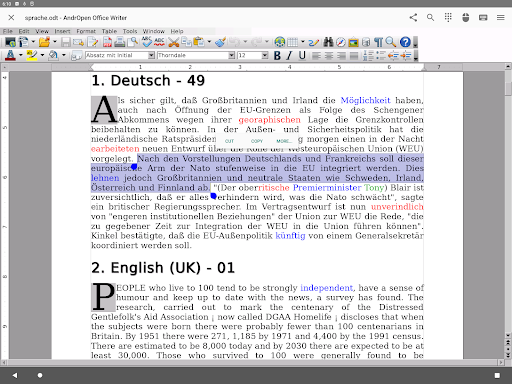
Task: Tap COPY in the selection popup
Action: point(257,141)
